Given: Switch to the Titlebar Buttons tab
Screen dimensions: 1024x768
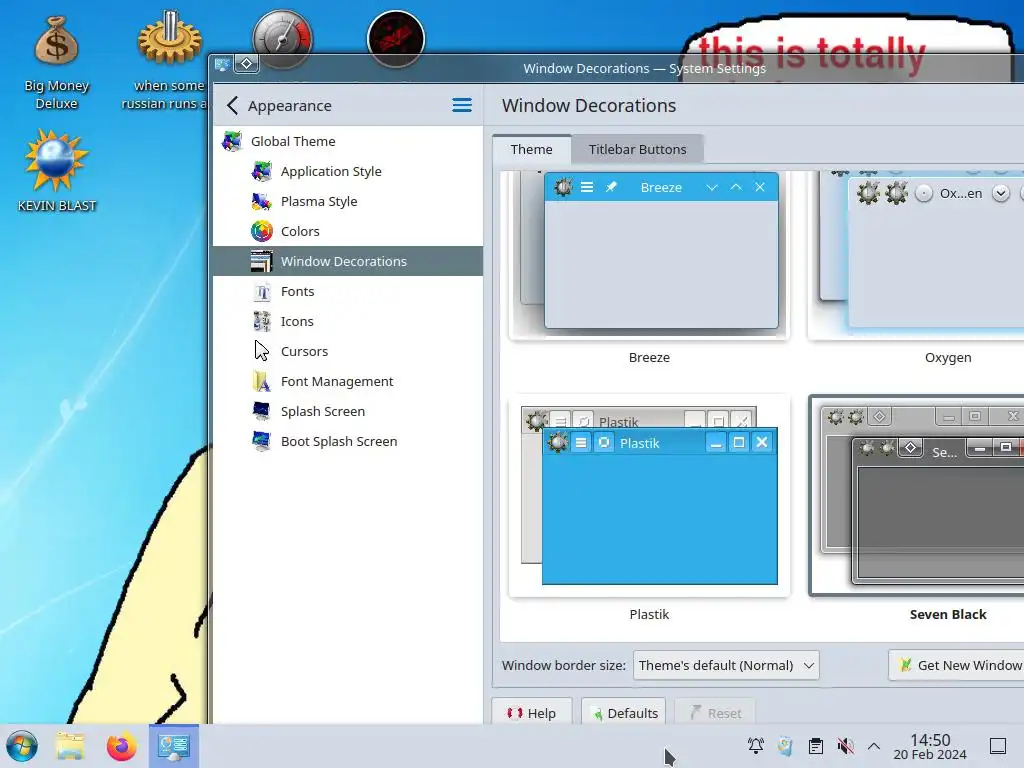Looking at the screenshot, I should [x=637, y=149].
